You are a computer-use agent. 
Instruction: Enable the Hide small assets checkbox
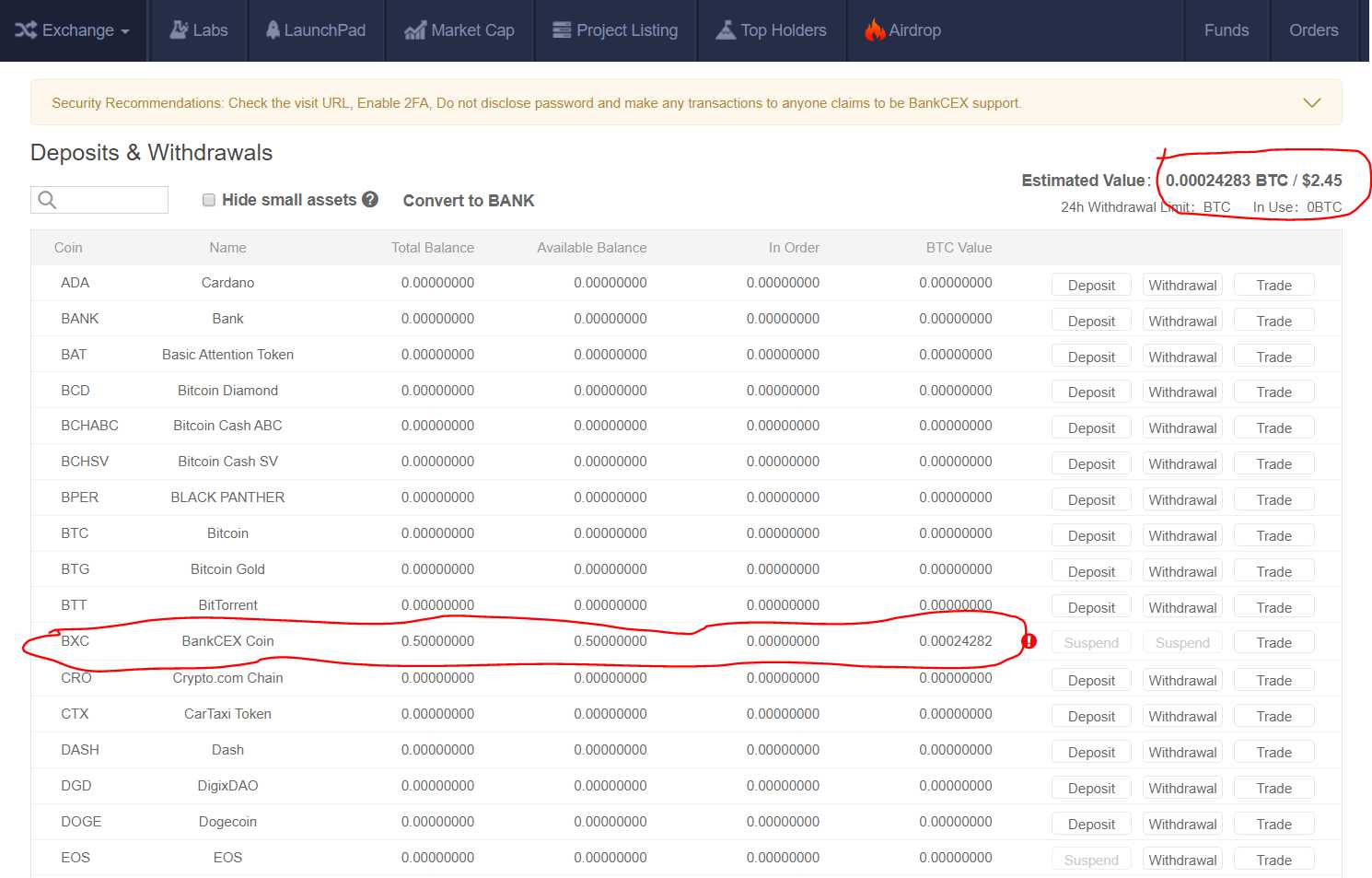209,200
